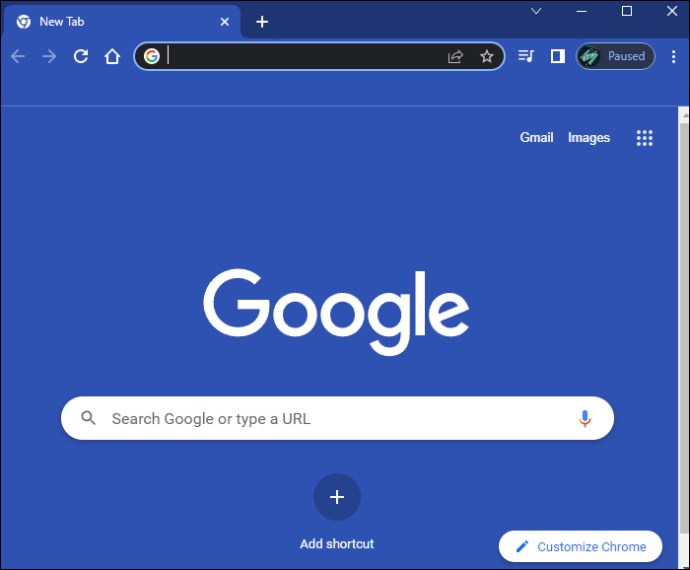
Task: Show the side panel
Action: point(558,56)
